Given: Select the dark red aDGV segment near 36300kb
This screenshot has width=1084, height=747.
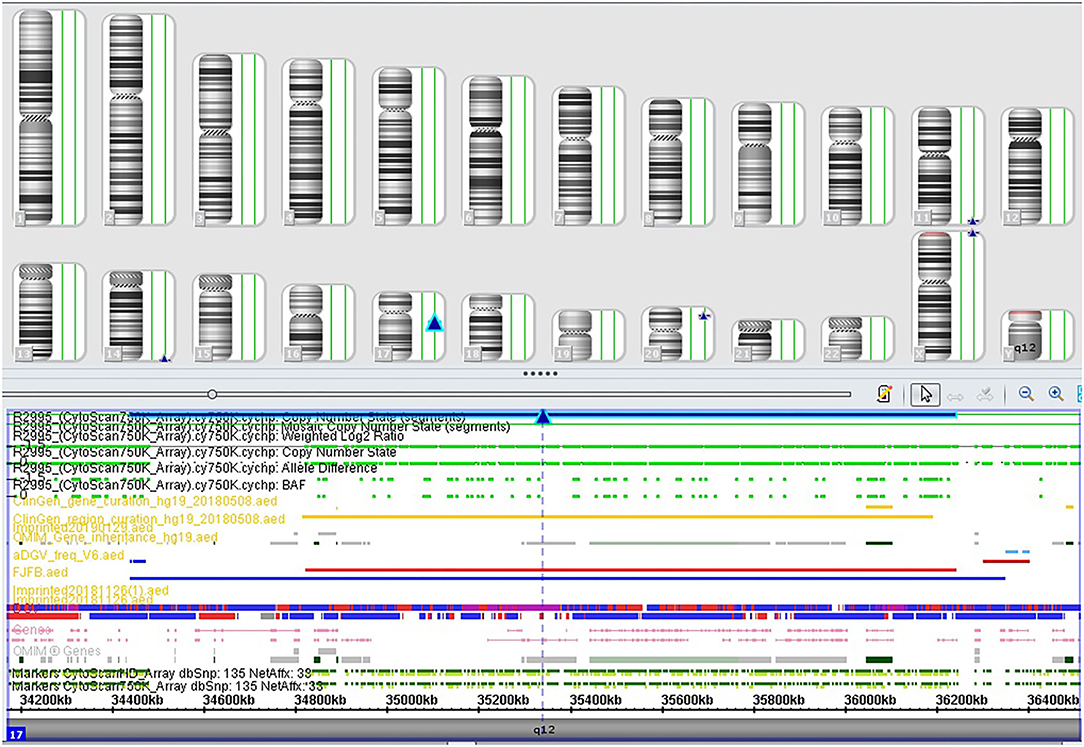Looking at the screenshot, I should [x=1006, y=561].
